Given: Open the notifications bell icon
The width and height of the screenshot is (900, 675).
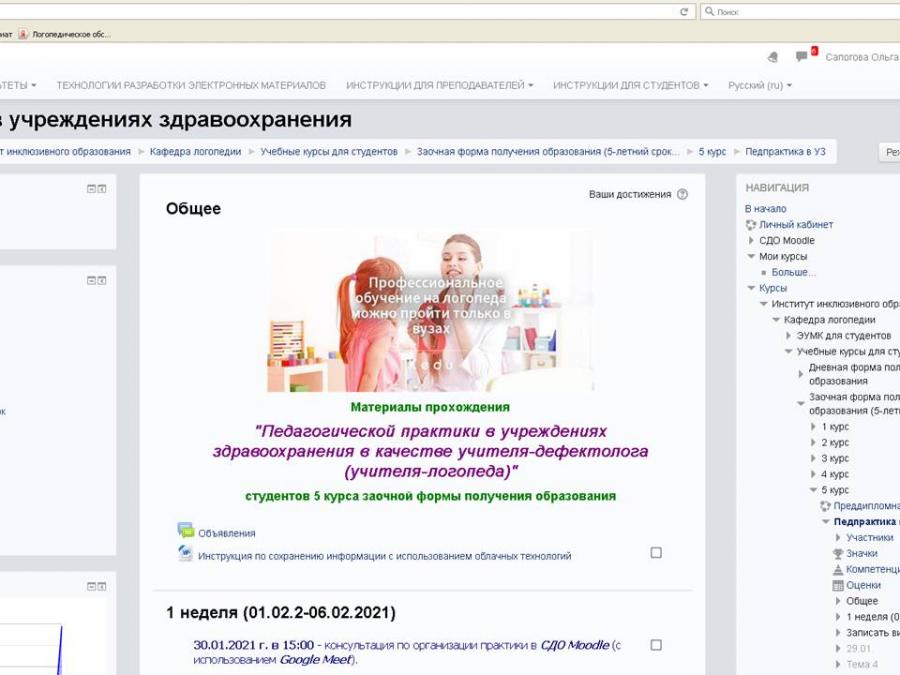Looking at the screenshot, I should pyautogui.click(x=773, y=57).
